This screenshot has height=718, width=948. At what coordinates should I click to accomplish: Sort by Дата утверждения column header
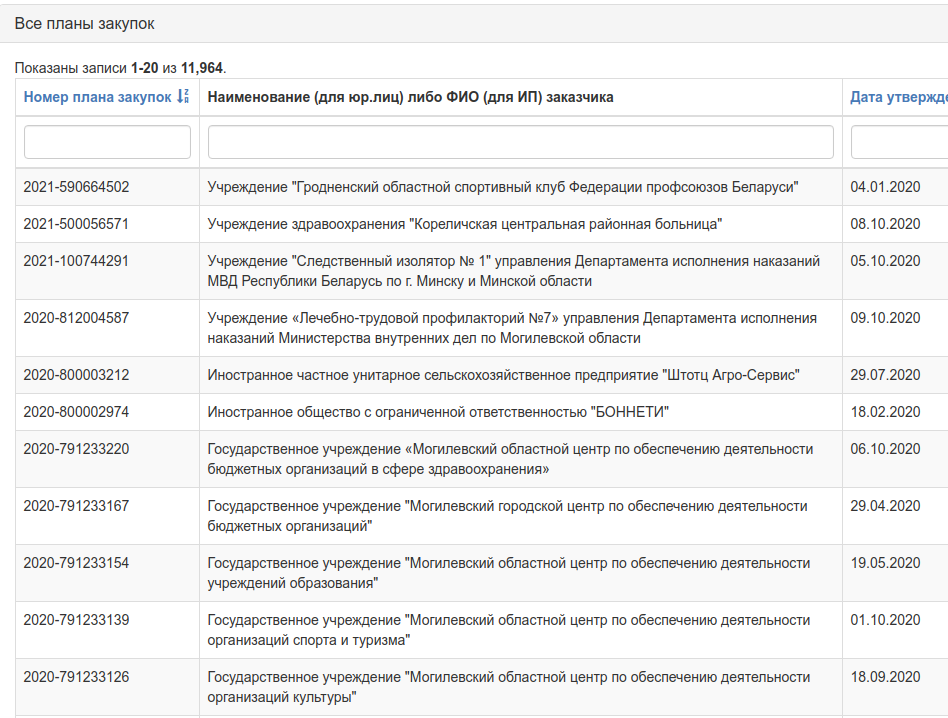(x=898, y=97)
